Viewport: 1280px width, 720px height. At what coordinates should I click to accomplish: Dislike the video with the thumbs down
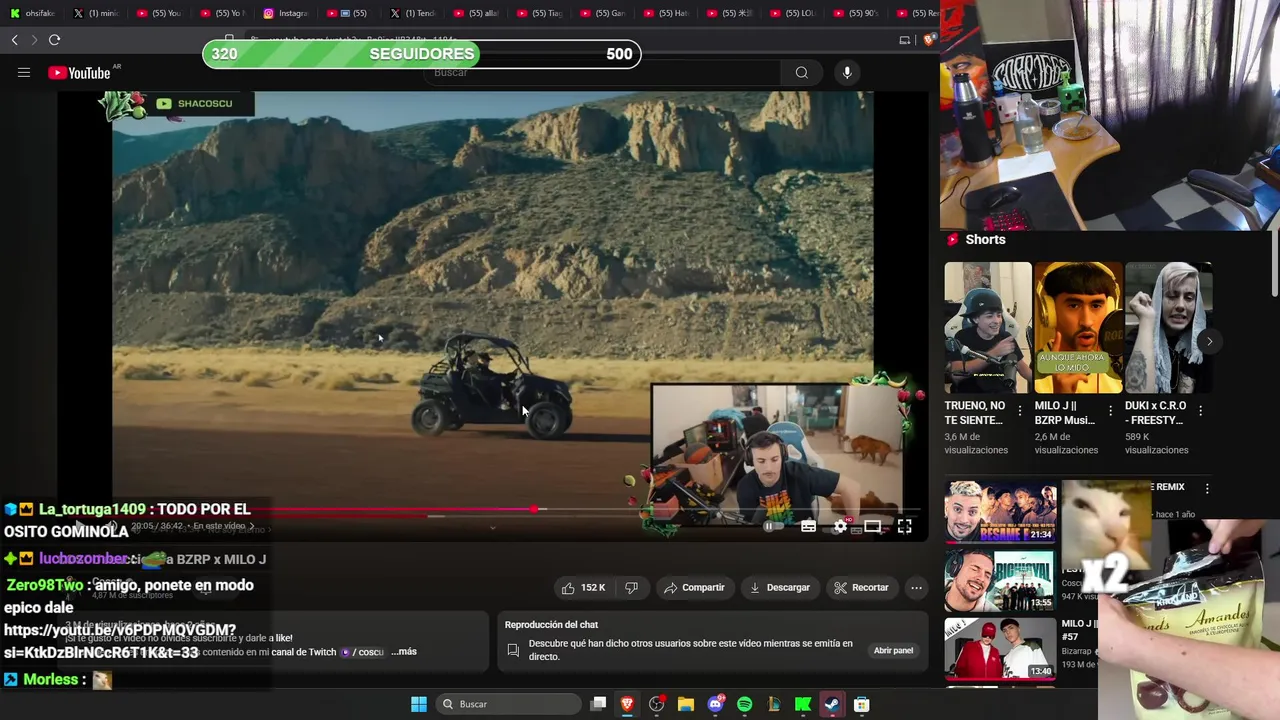[631, 587]
